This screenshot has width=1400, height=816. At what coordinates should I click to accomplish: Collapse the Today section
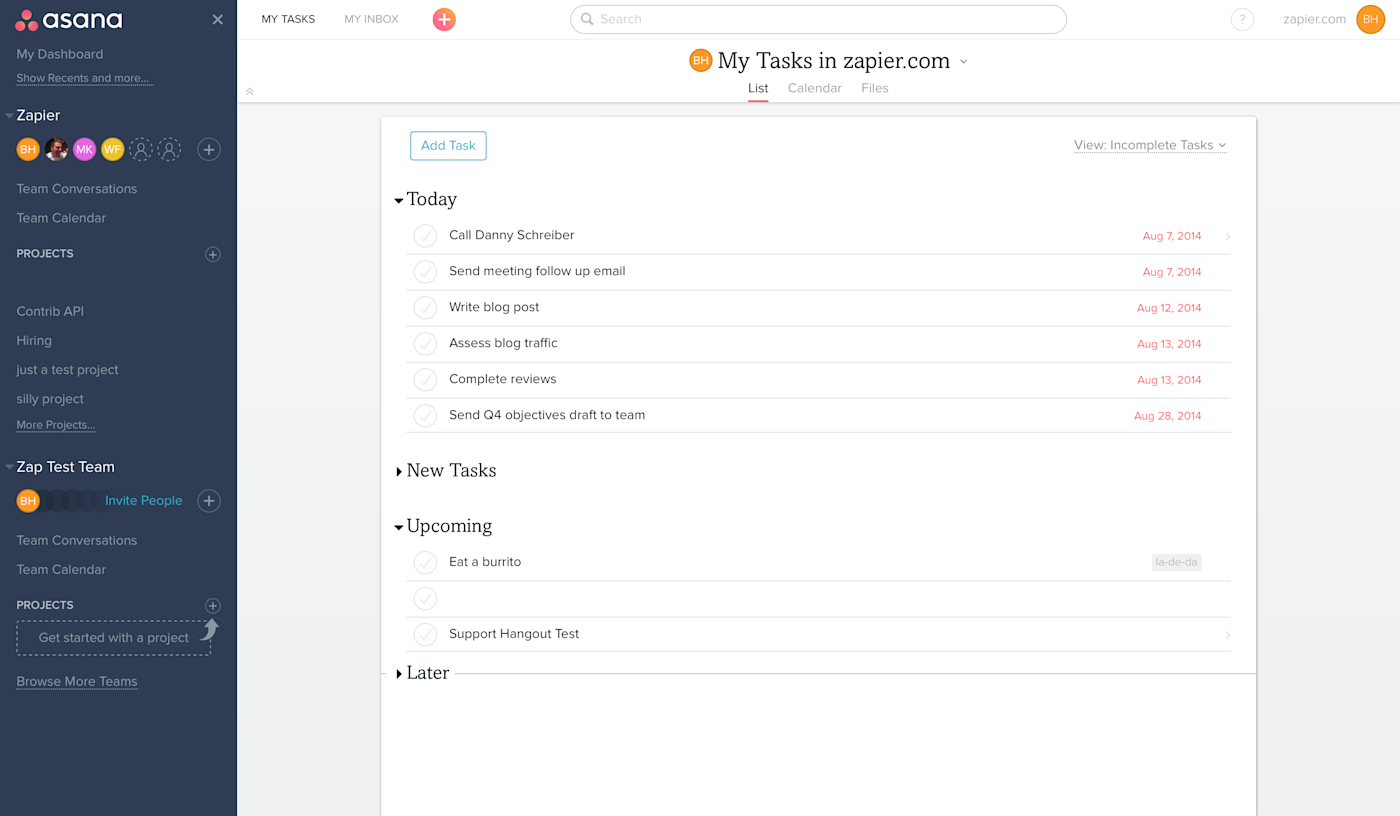click(x=399, y=201)
